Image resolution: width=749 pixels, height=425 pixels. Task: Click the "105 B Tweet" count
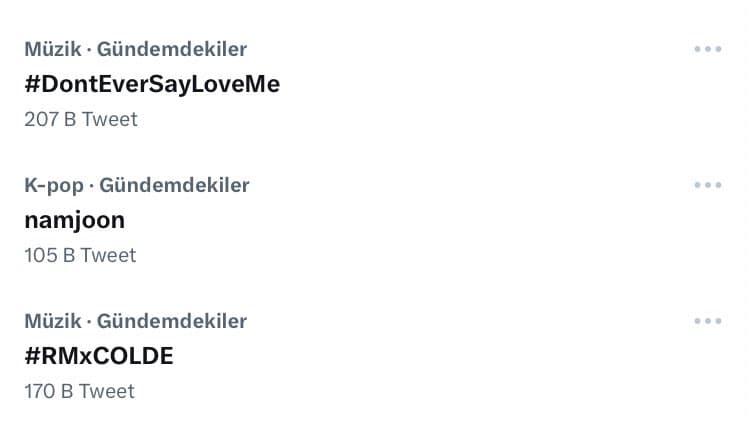(80, 255)
